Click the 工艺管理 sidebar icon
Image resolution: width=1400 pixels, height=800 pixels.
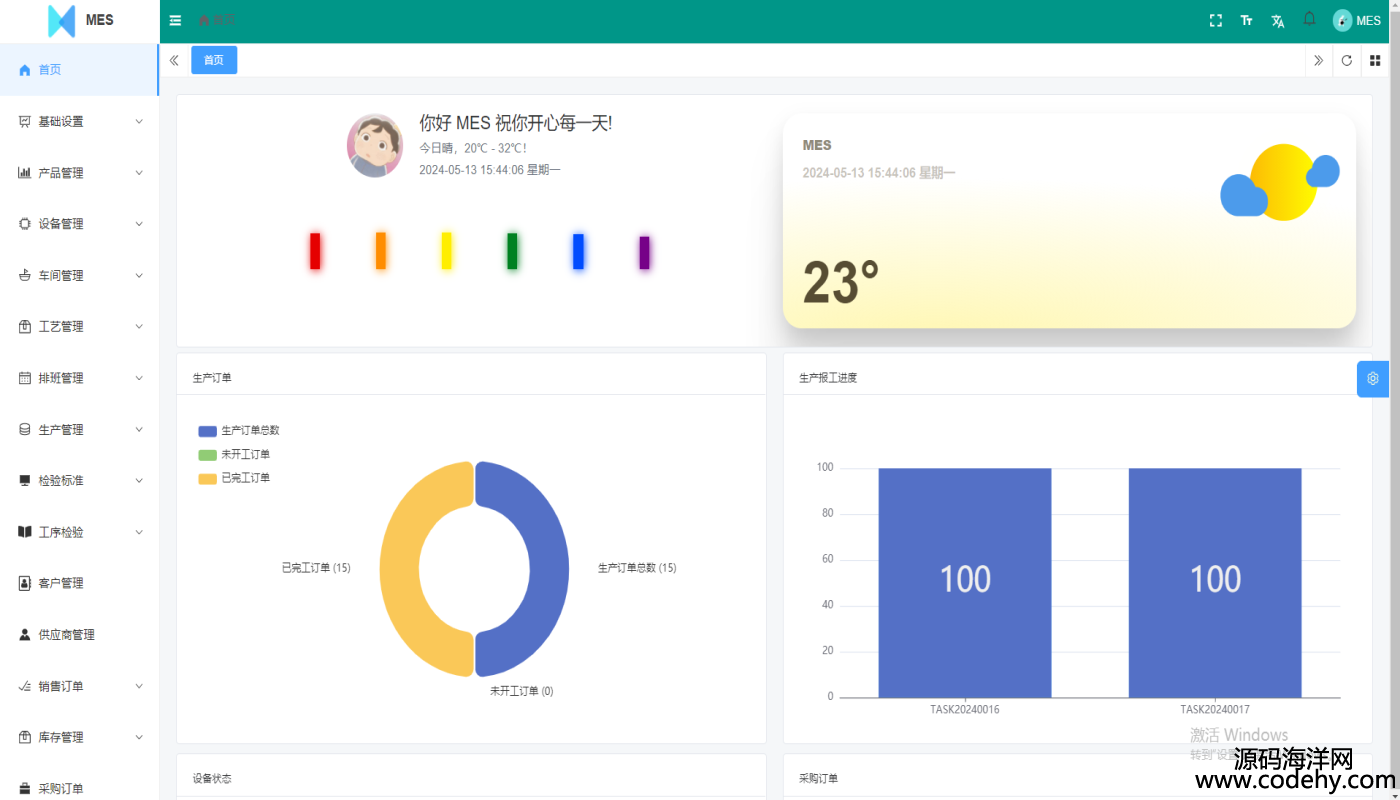(x=25, y=327)
